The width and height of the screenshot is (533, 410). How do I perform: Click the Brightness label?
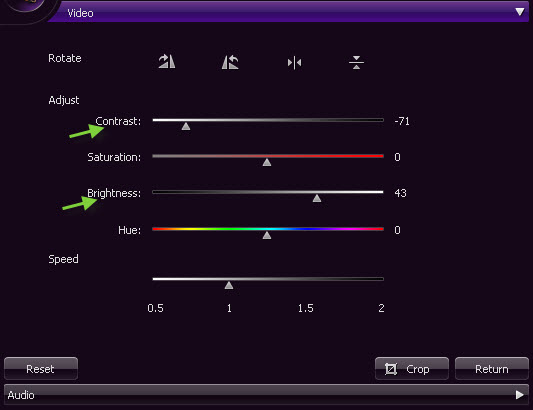(114, 193)
